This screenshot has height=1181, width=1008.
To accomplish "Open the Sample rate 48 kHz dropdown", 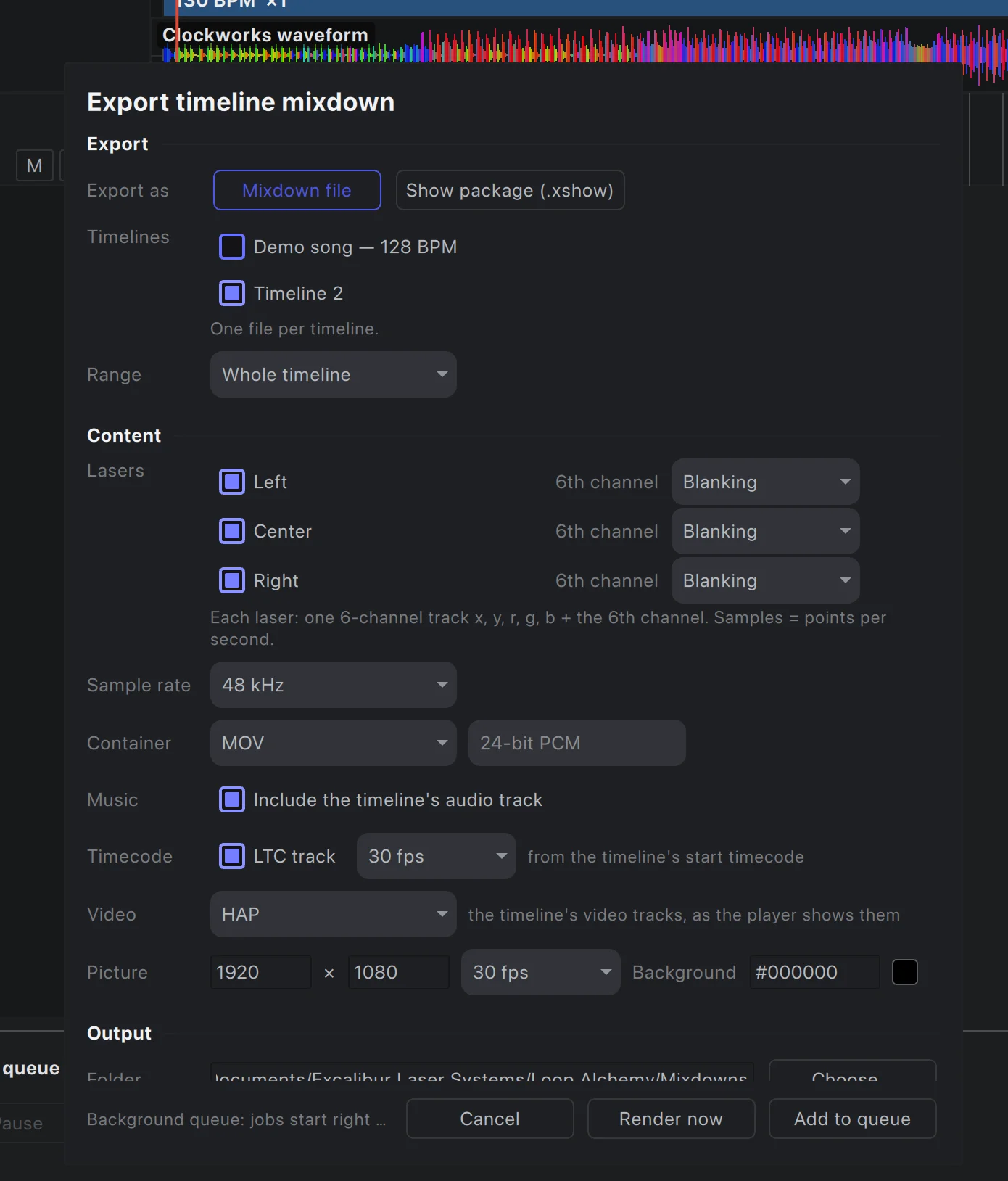I will coord(334,685).
